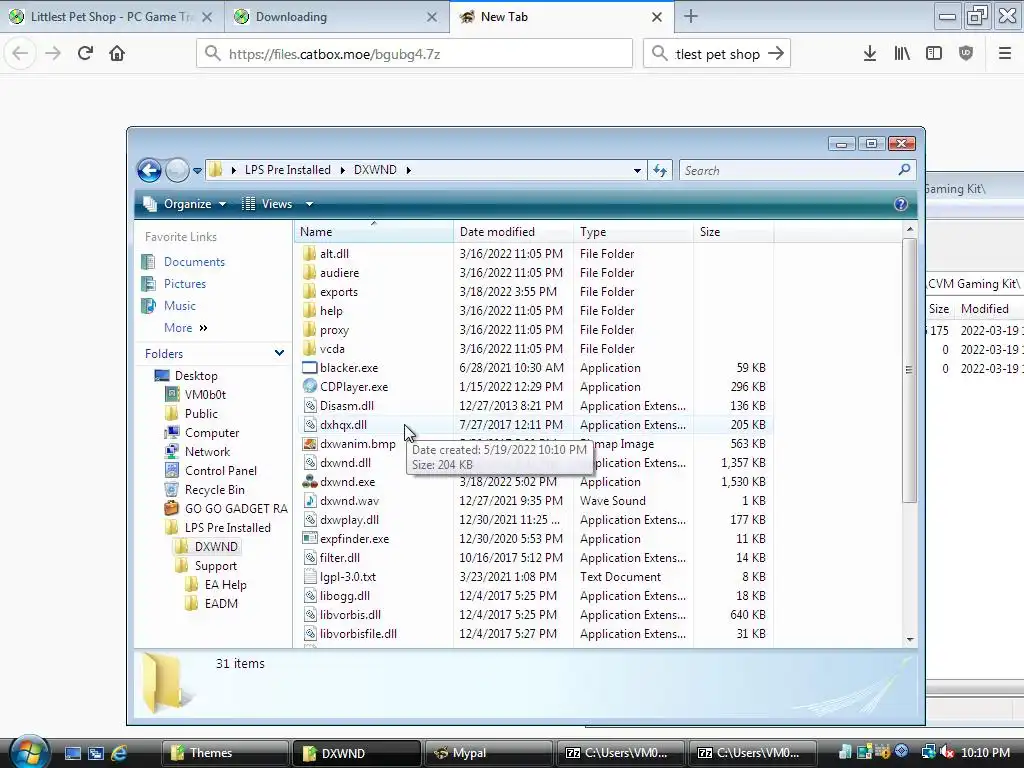Open Explorer help question mark icon
The width and height of the screenshot is (1024, 768).
[901, 204]
